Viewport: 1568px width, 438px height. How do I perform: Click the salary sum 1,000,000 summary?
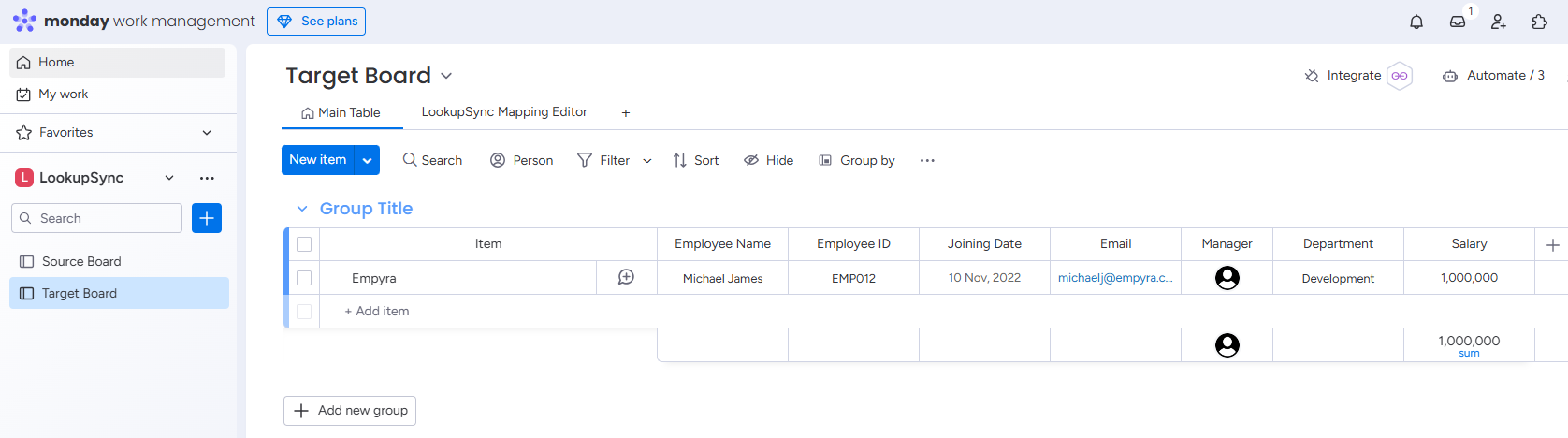(1470, 345)
